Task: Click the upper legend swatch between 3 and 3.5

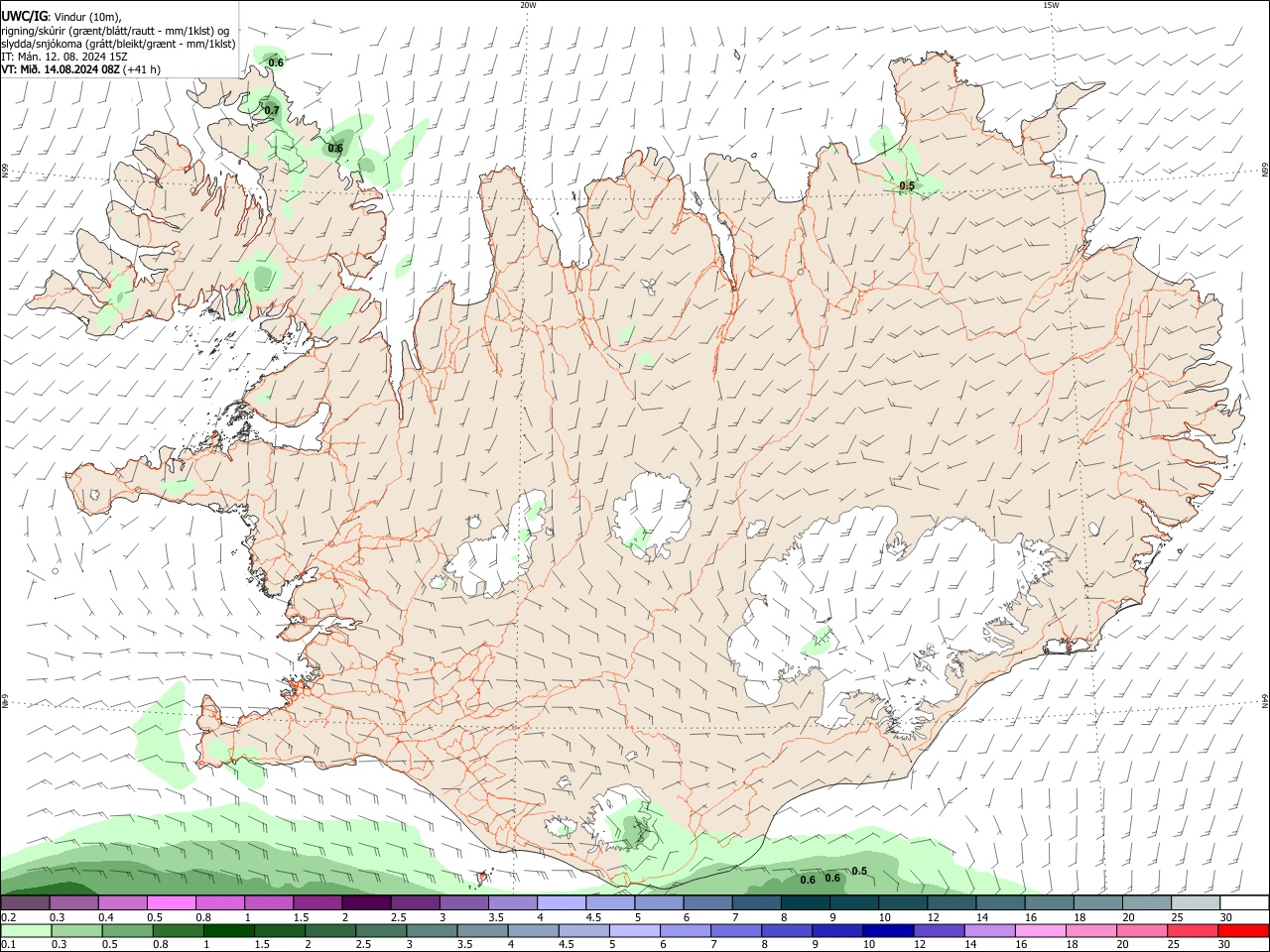Action: (x=463, y=902)
